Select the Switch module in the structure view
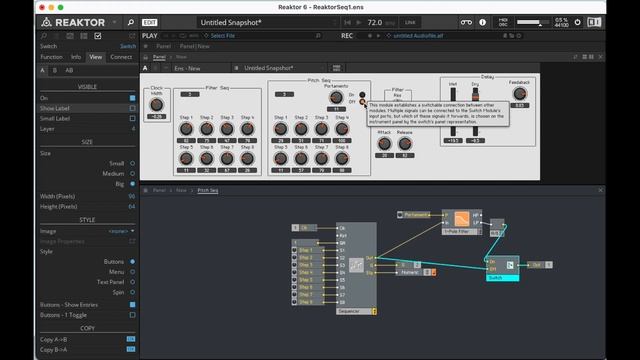Image resolution: width=640 pixels, height=360 pixels. coord(502,268)
